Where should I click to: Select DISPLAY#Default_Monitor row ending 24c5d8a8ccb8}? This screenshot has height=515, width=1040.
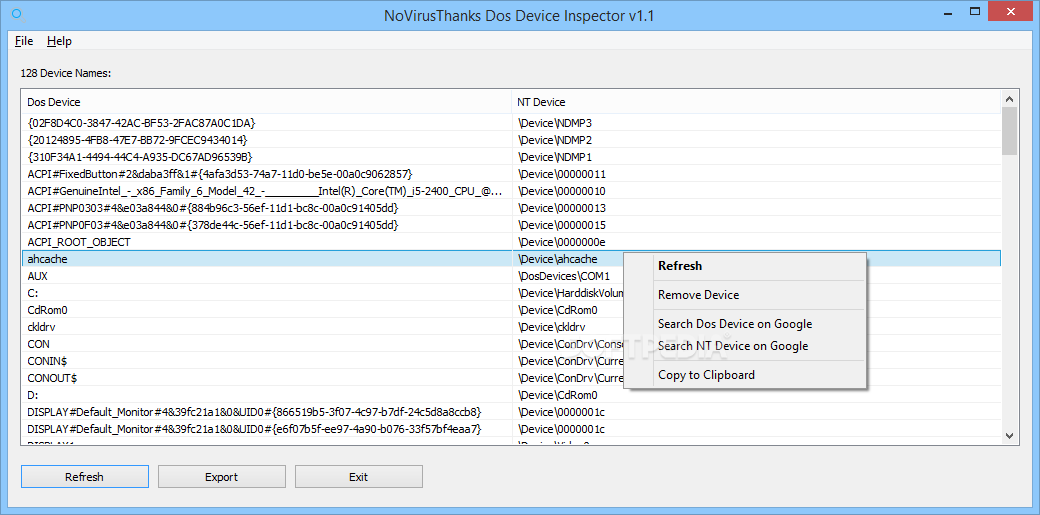point(511,412)
